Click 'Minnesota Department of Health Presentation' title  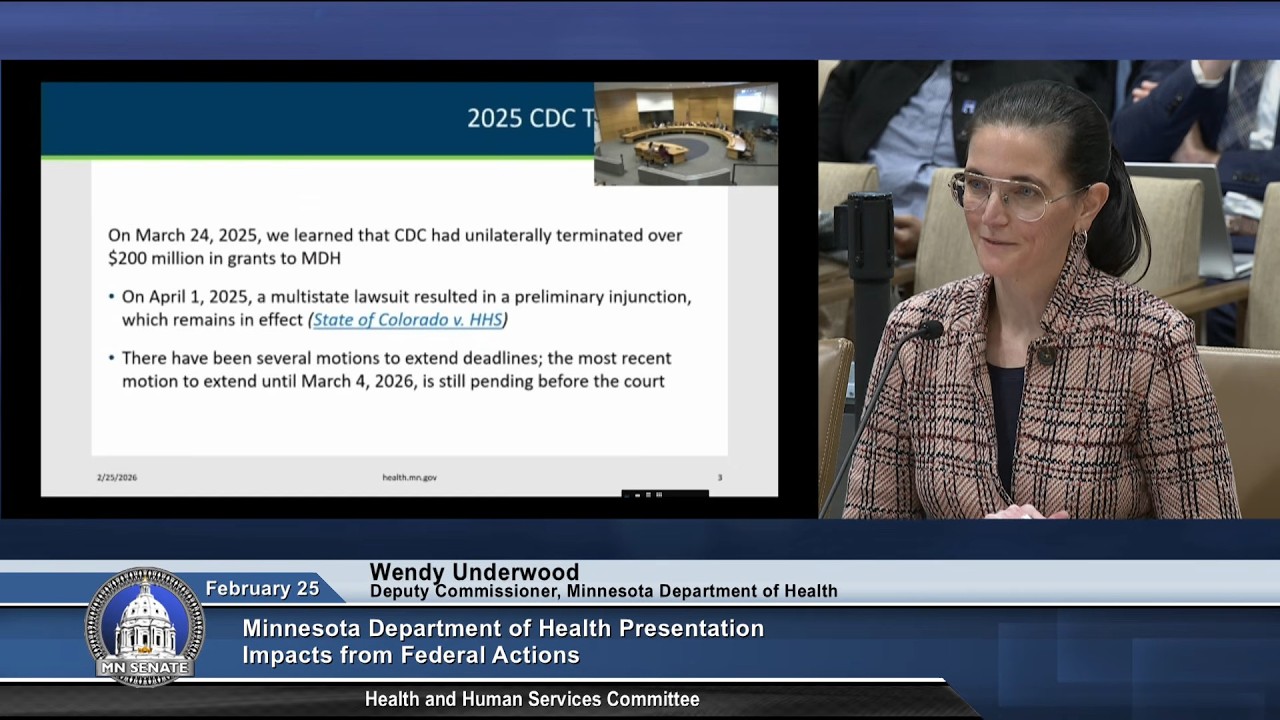point(503,629)
